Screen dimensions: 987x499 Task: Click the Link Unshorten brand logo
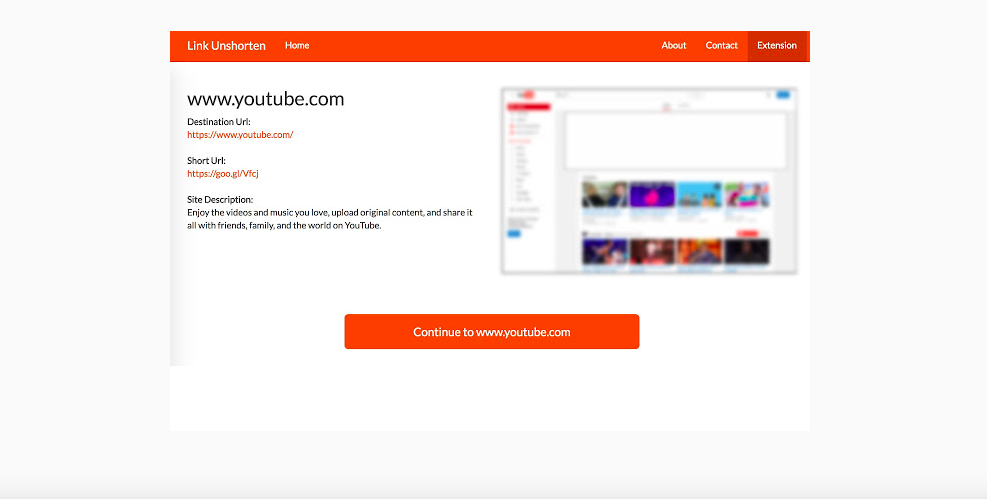pos(226,46)
